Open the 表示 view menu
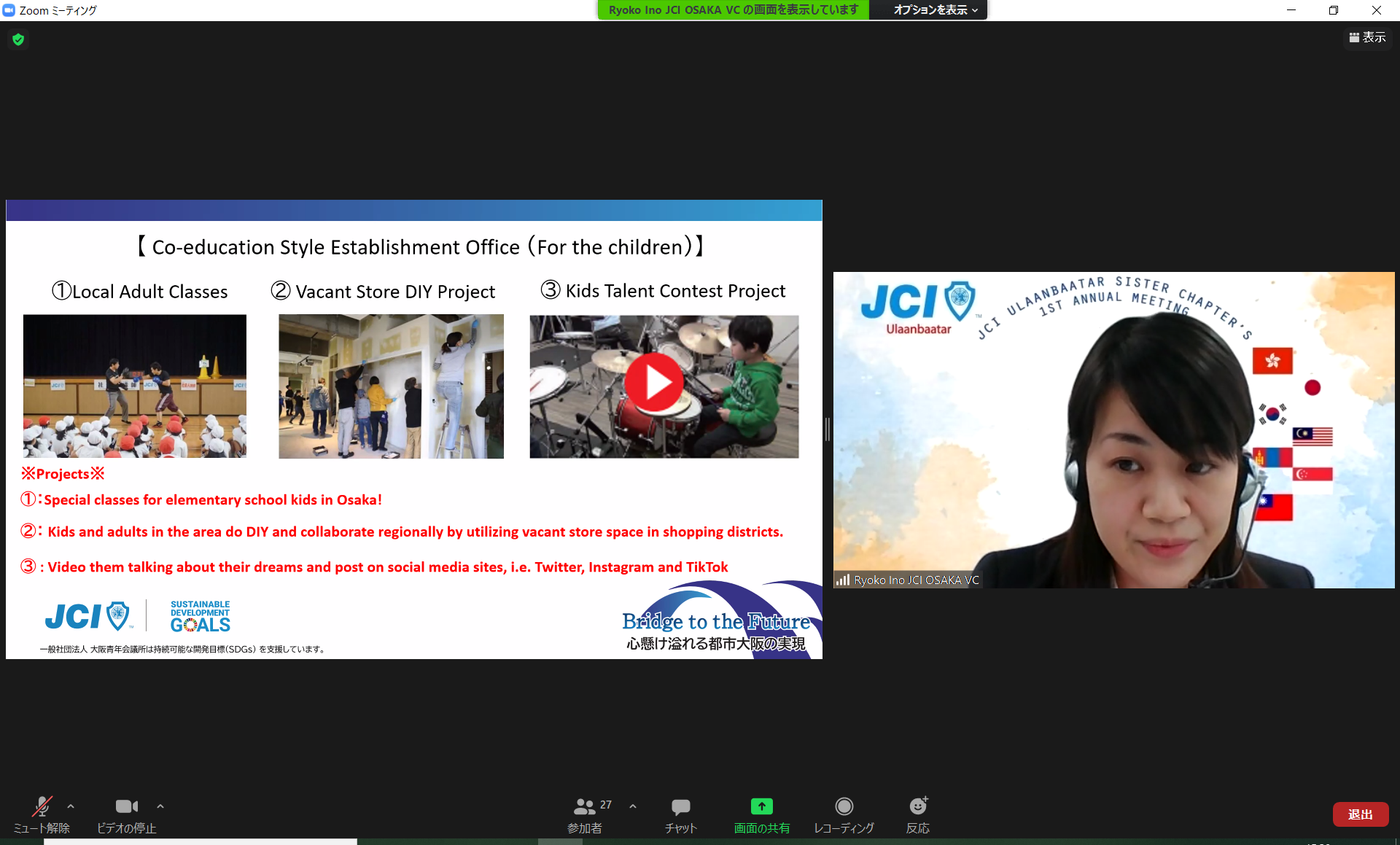1400x845 pixels. [1367, 37]
